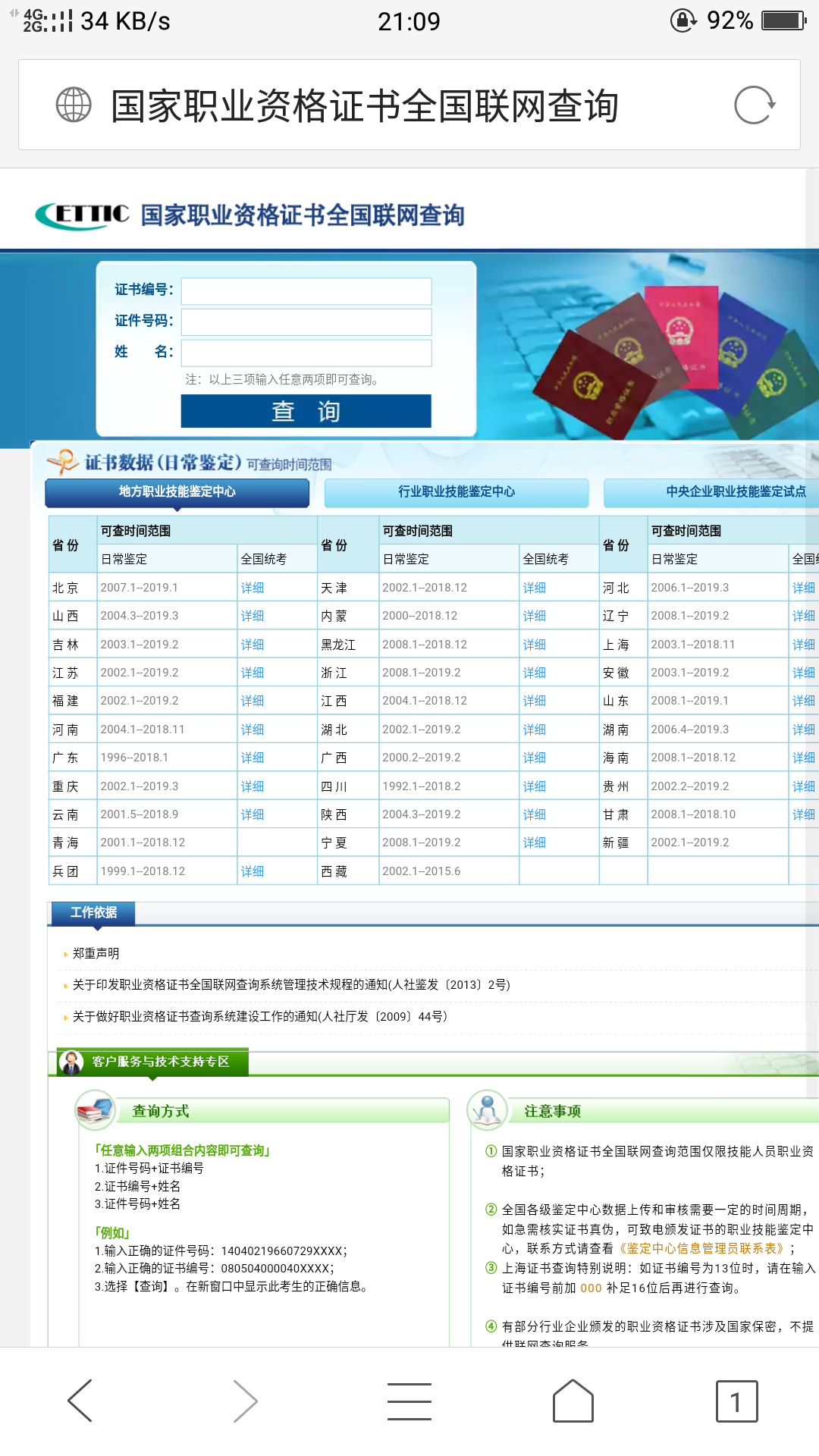Focus the 姓名 input field
This screenshot has height=1456, width=819.
point(306,353)
